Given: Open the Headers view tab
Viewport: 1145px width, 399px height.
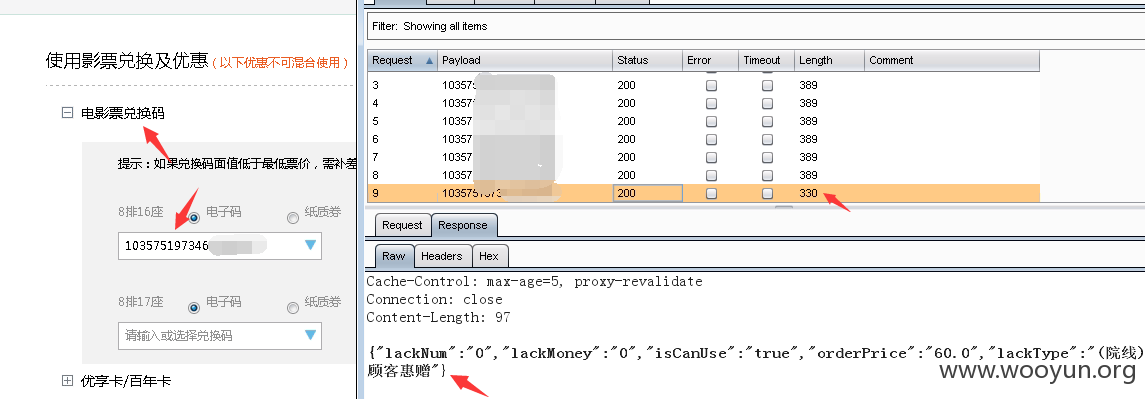Looking at the screenshot, I should tap(442, 256).
